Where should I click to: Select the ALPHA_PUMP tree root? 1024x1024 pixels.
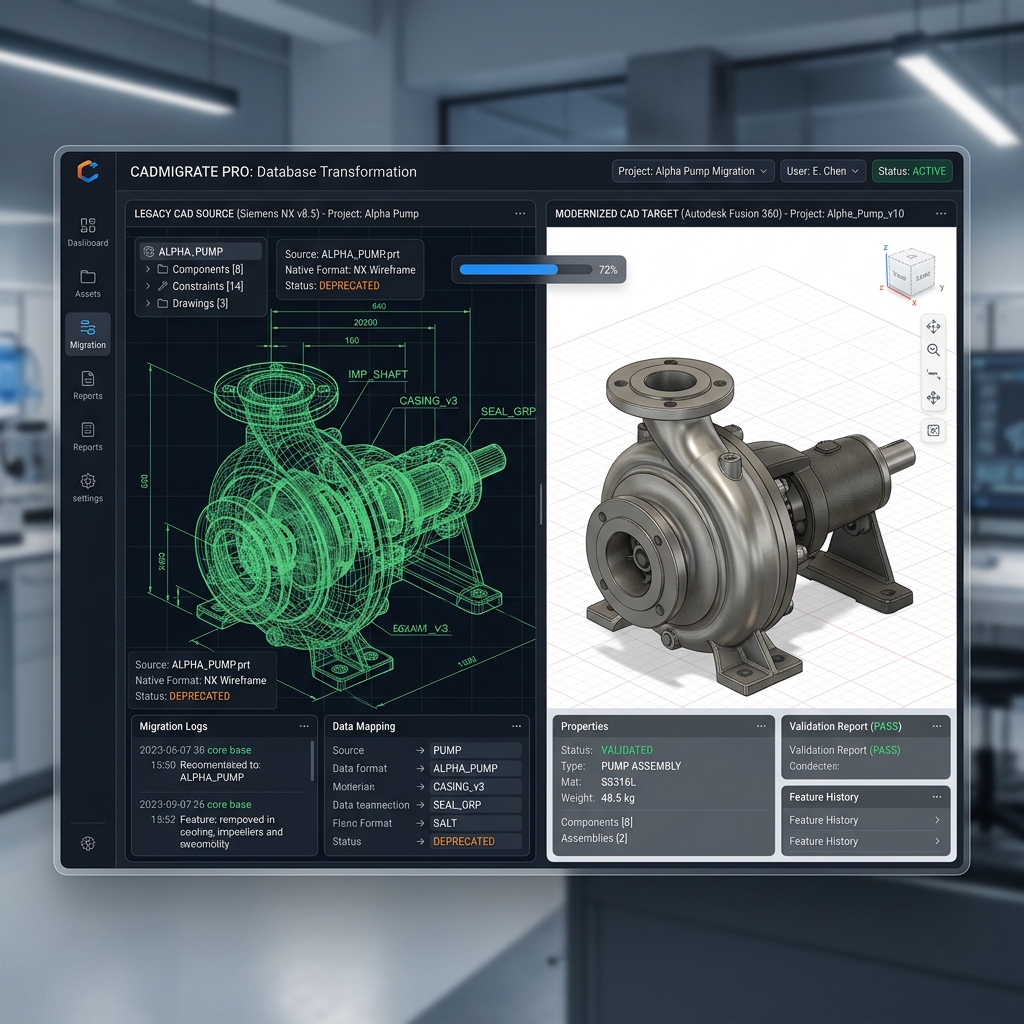200,251
